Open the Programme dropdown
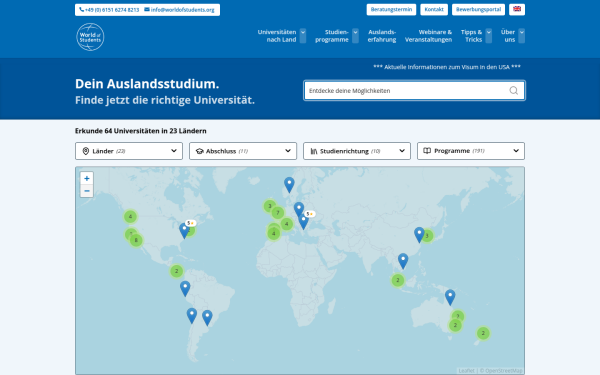 [x=471, y=151]
